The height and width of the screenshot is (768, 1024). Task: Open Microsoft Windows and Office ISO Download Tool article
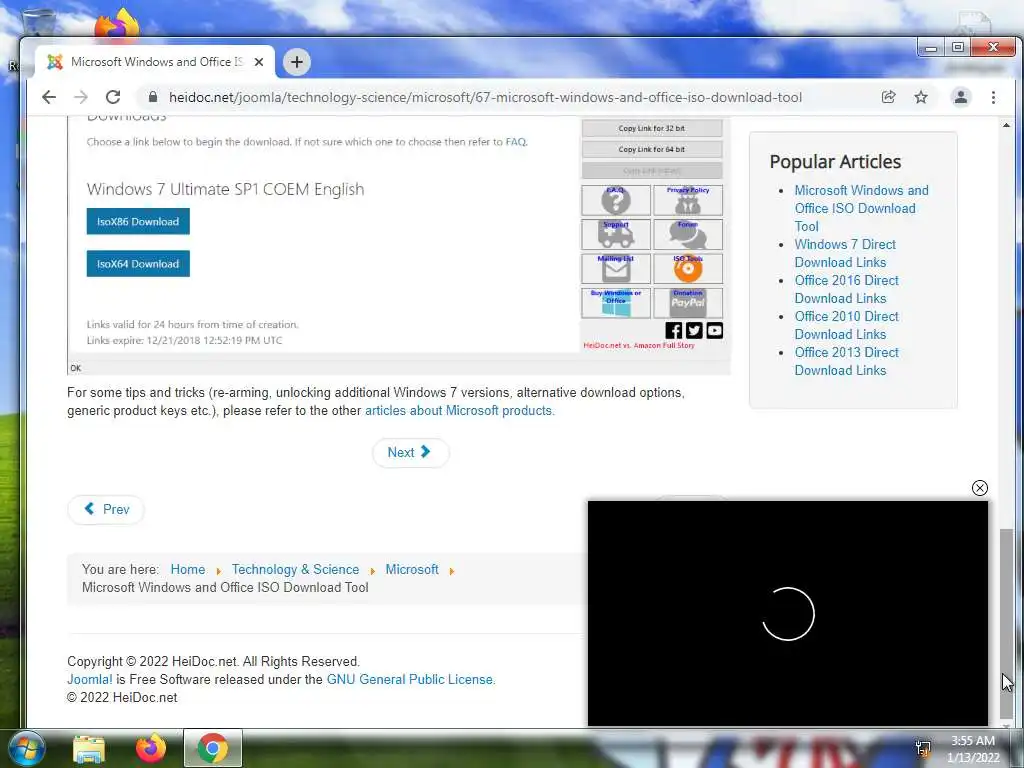pyautogui.click(x=861, y=208)
